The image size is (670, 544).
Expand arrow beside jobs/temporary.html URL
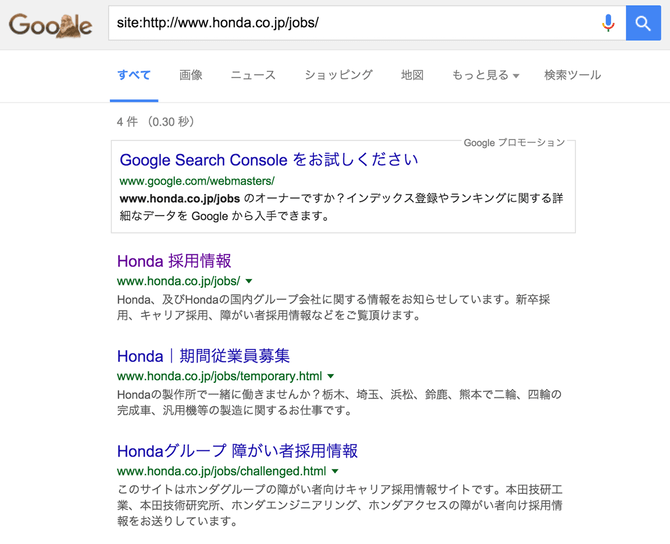pos(331,377)
